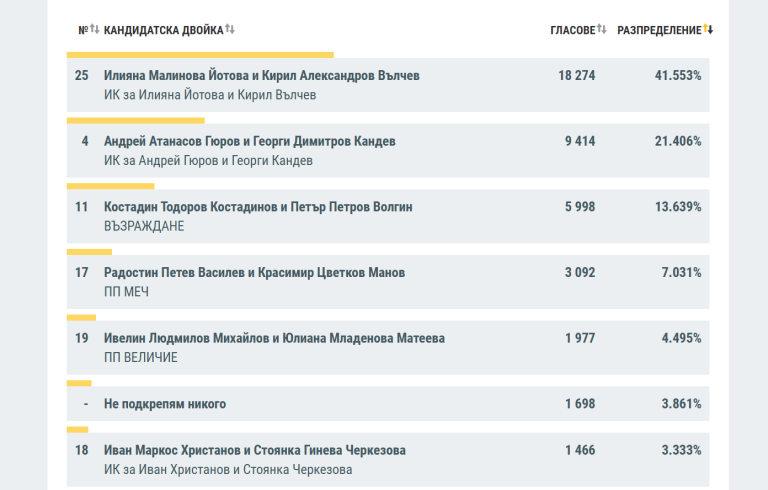Click the ГЛАСОВЕ column header
This screenshot has width=768, height=490.
(x=573, y=30)
